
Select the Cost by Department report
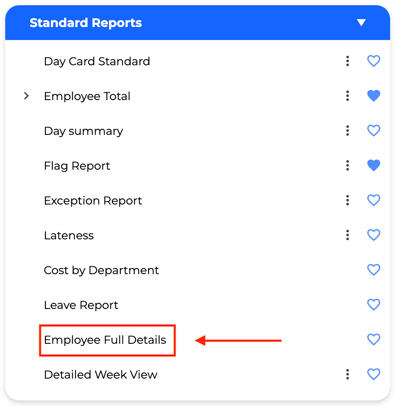[101, 270]
